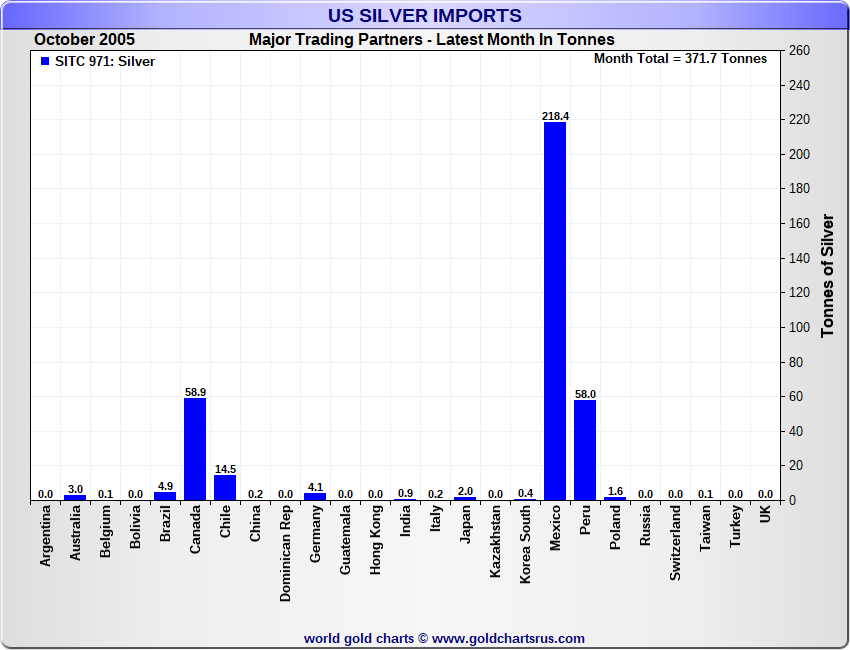Open the www.goldchartsrus.com footer link
Viewport: 850px width, 650px height.
click(x=508, y=638)
